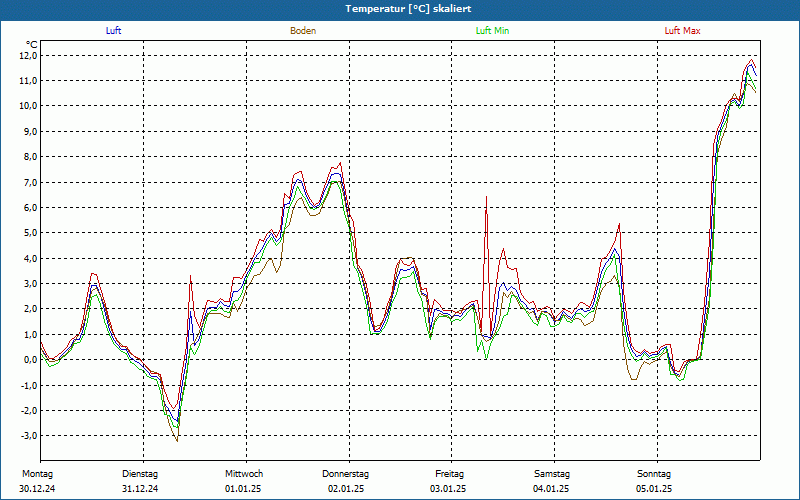
Task: Click the 12,0 y-axis value
Action: coord(27,56)
